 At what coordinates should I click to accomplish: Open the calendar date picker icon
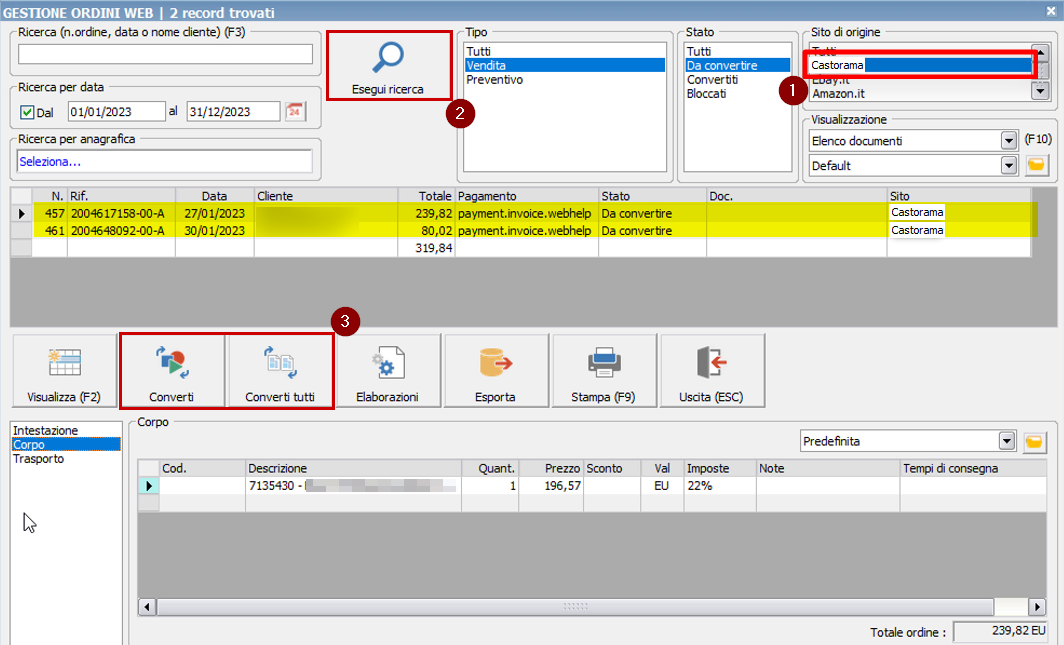295,111
